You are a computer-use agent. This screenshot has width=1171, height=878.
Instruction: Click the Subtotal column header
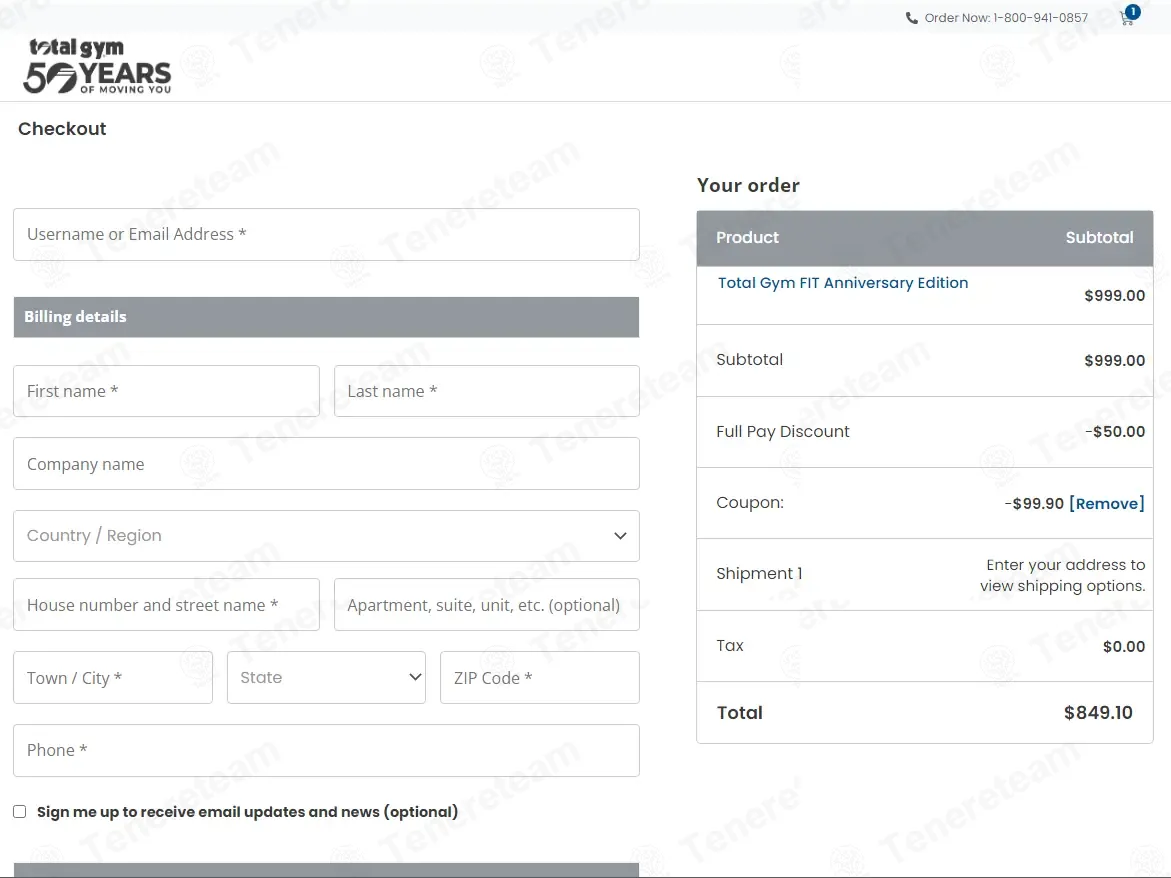pos(1099,237)
